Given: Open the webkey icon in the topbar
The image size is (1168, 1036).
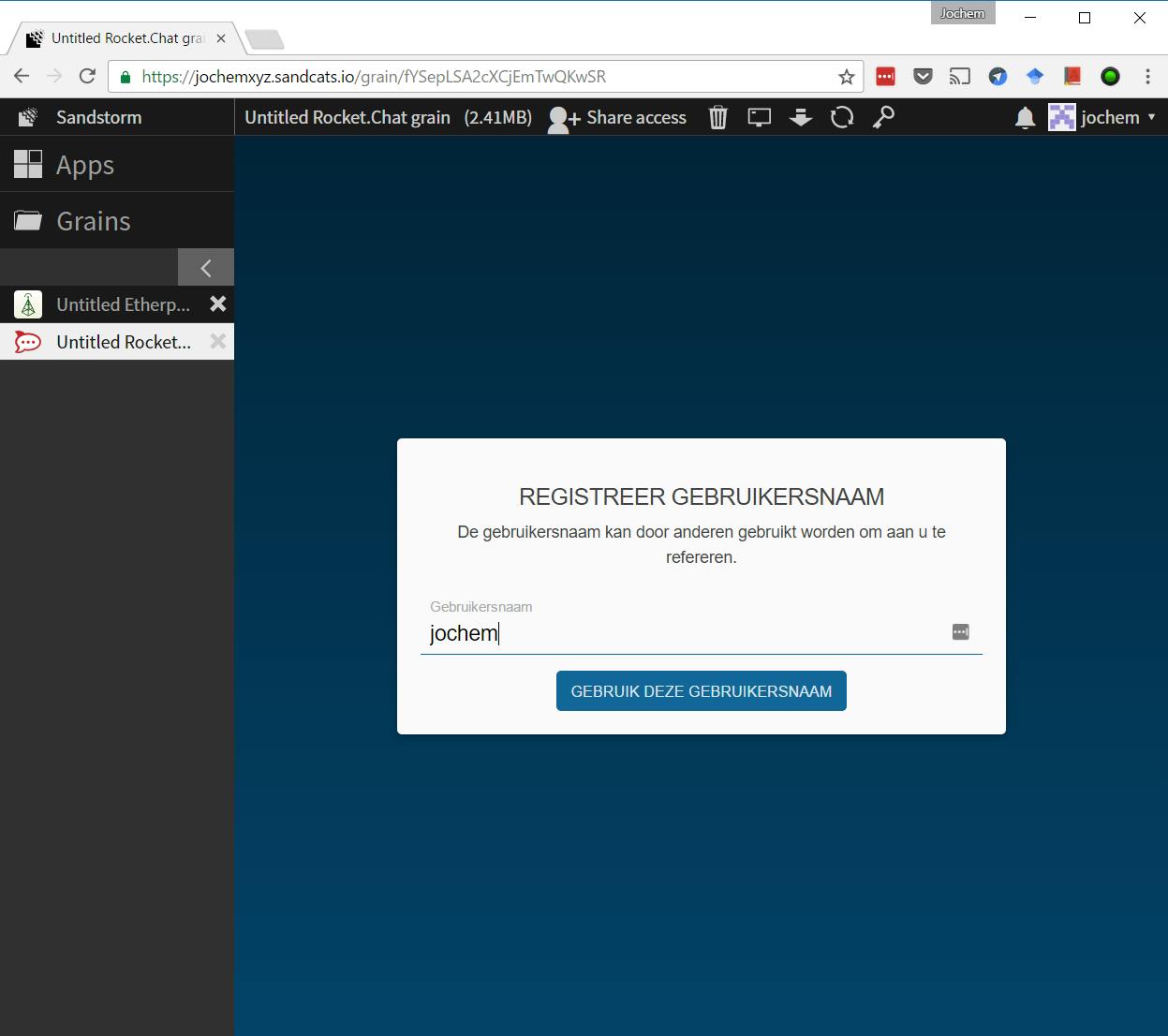Looking at the screenshot, I should [883, 117].
